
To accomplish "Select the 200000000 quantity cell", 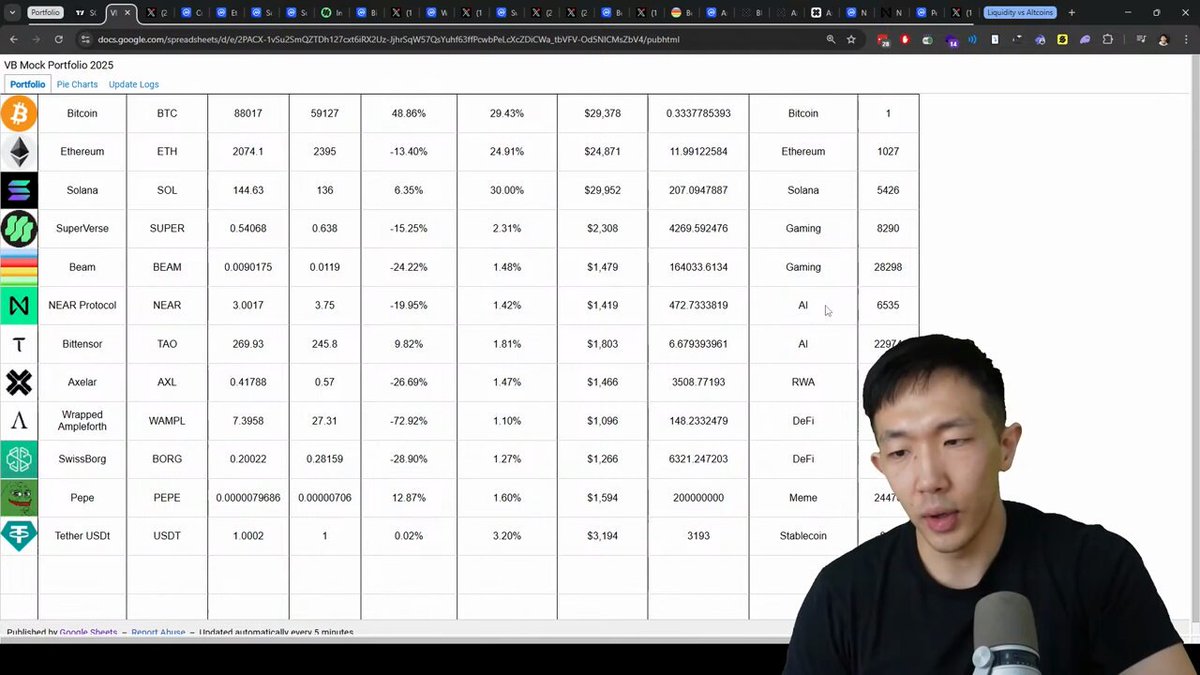I will click(698, 497).
